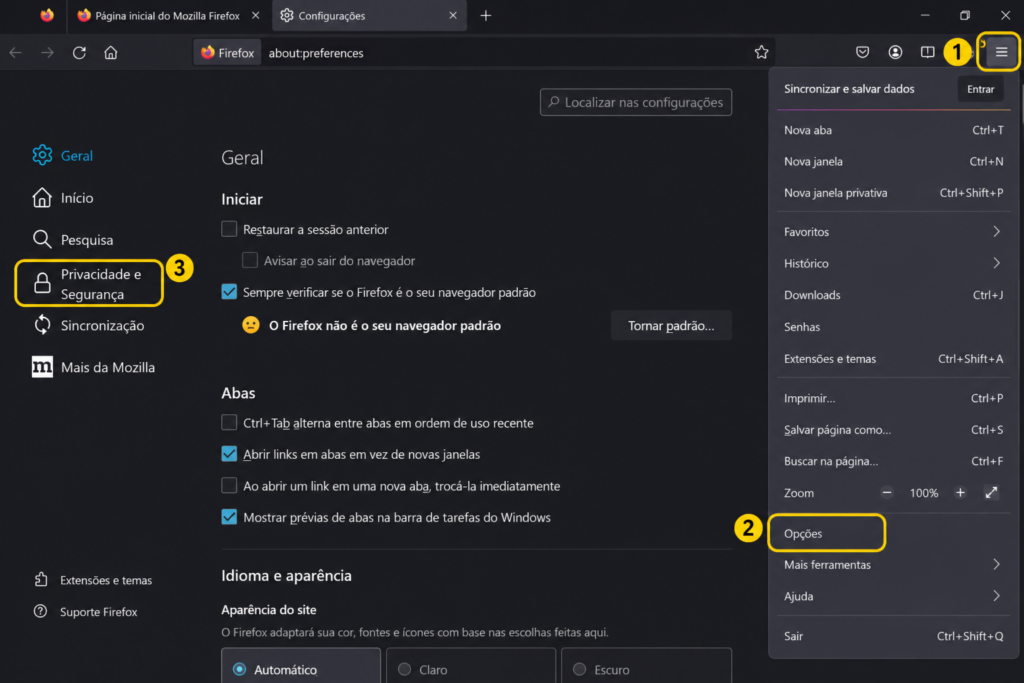This screenshot has width=1024, height=683.
Task: Open the Pesquisa settings category
Action: (x=73, y=240)
